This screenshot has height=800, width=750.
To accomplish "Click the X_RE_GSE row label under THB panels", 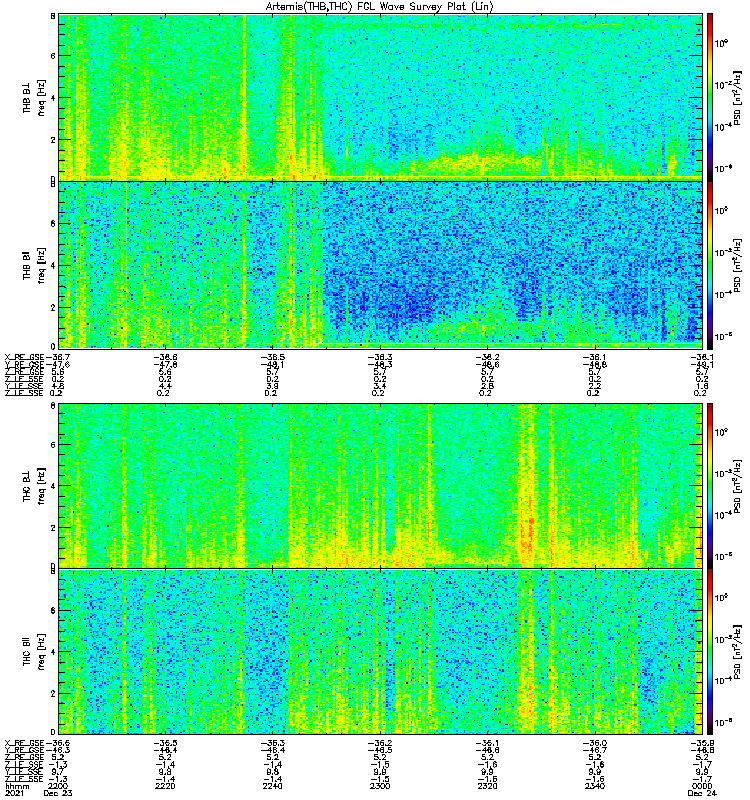I will (24, 358).
